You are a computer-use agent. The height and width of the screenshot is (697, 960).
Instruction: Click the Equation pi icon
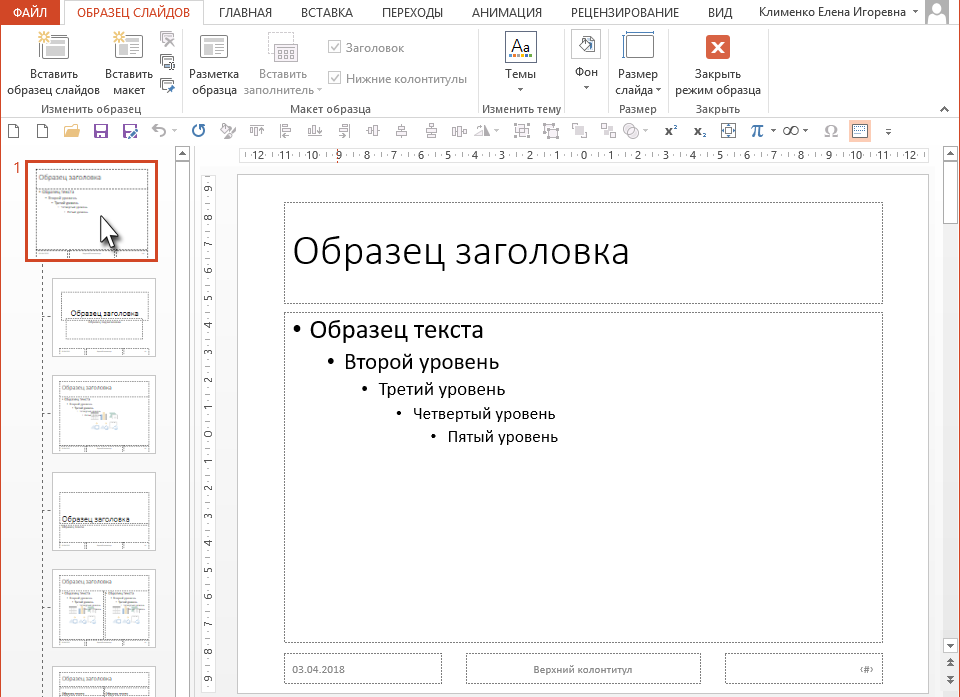click(x=757, y=130)
